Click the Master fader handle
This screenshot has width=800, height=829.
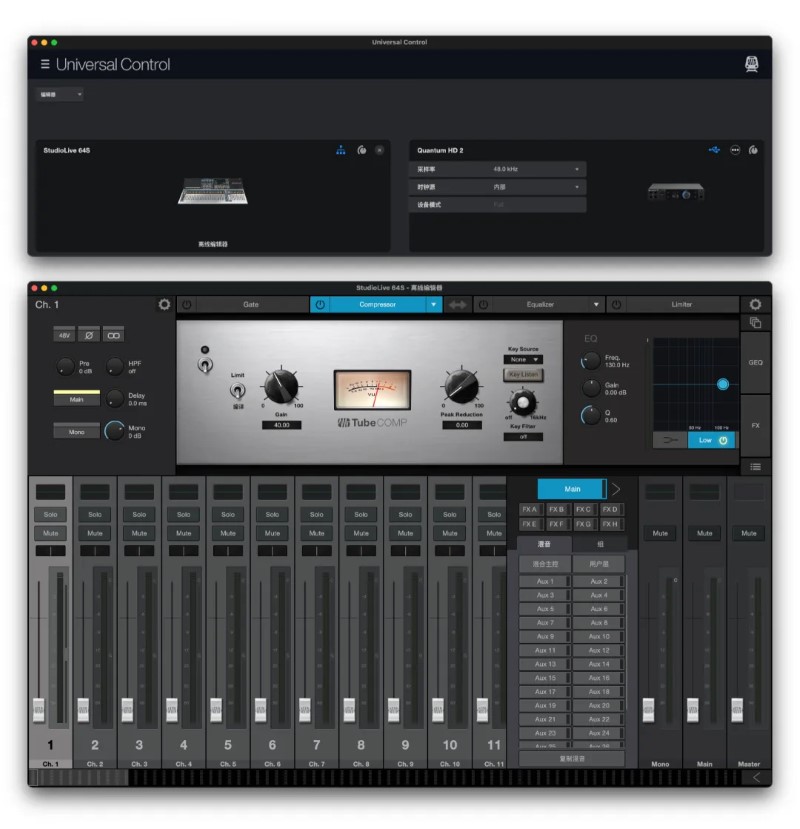(737, 710)
